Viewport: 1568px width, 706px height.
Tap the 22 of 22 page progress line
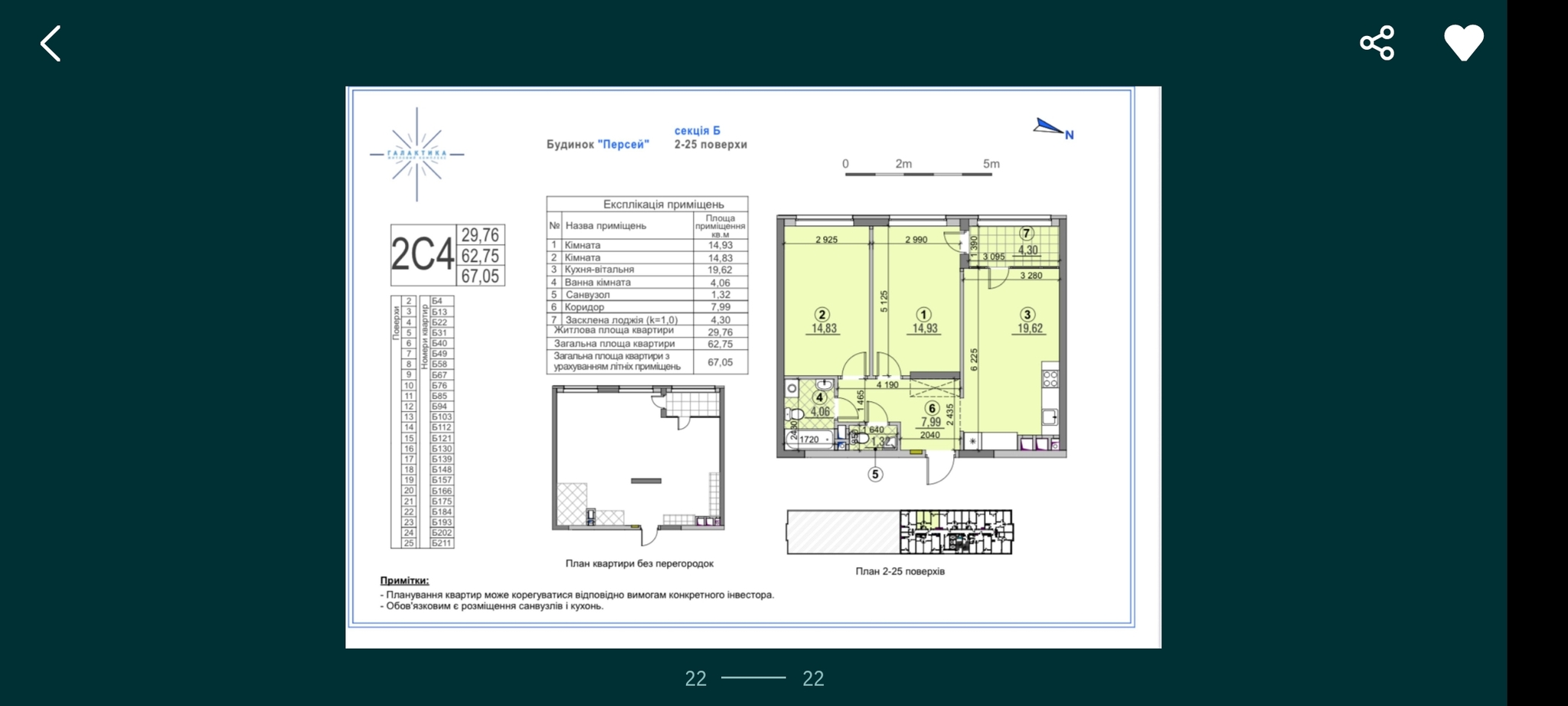click(753, 677)
